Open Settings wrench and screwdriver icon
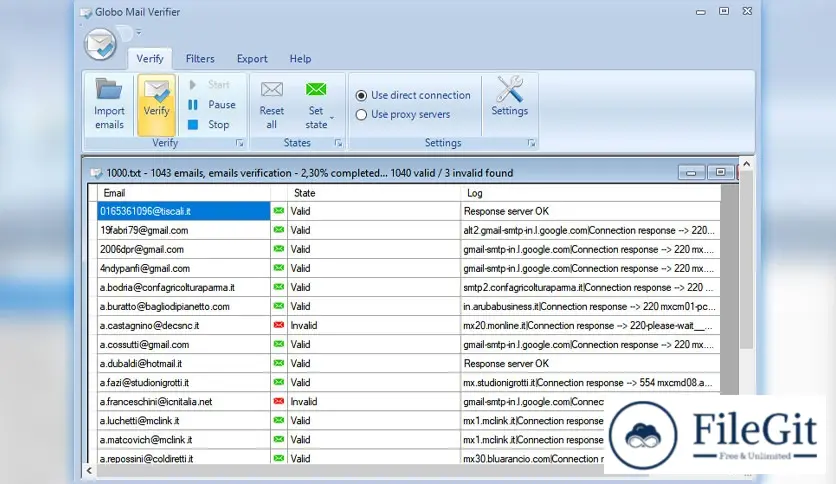Viewport: 836px width, 484px height. [509, 88]
